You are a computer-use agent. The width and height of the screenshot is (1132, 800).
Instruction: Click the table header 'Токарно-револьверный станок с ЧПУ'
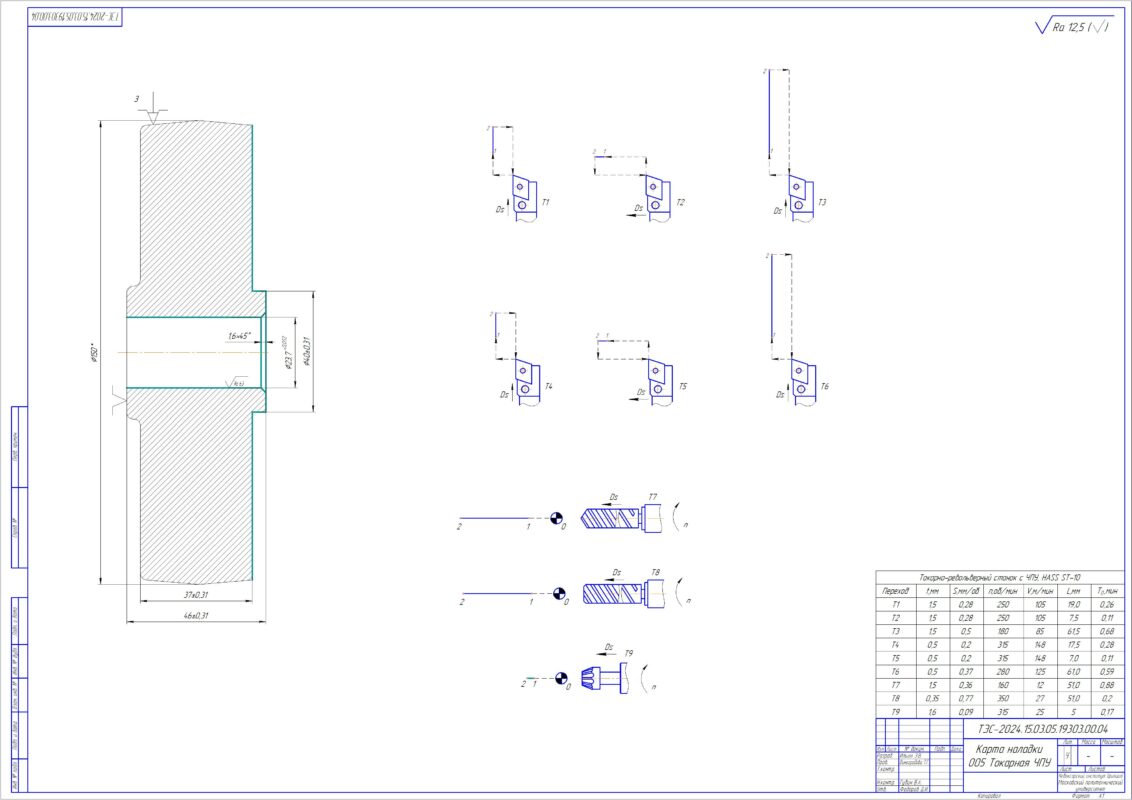(1000, 579)
